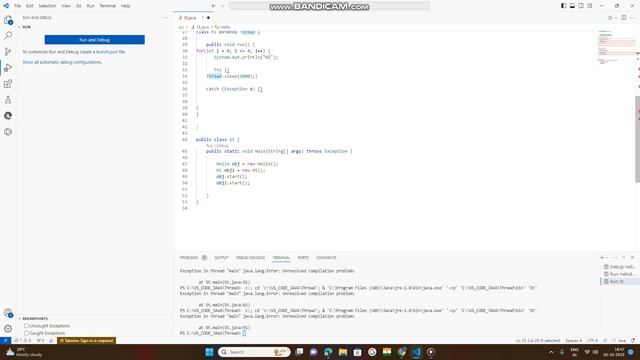Switch to the COMMENTS panel tab
The width and height of the screenshot is (640, 360).
tap(326, 258)
